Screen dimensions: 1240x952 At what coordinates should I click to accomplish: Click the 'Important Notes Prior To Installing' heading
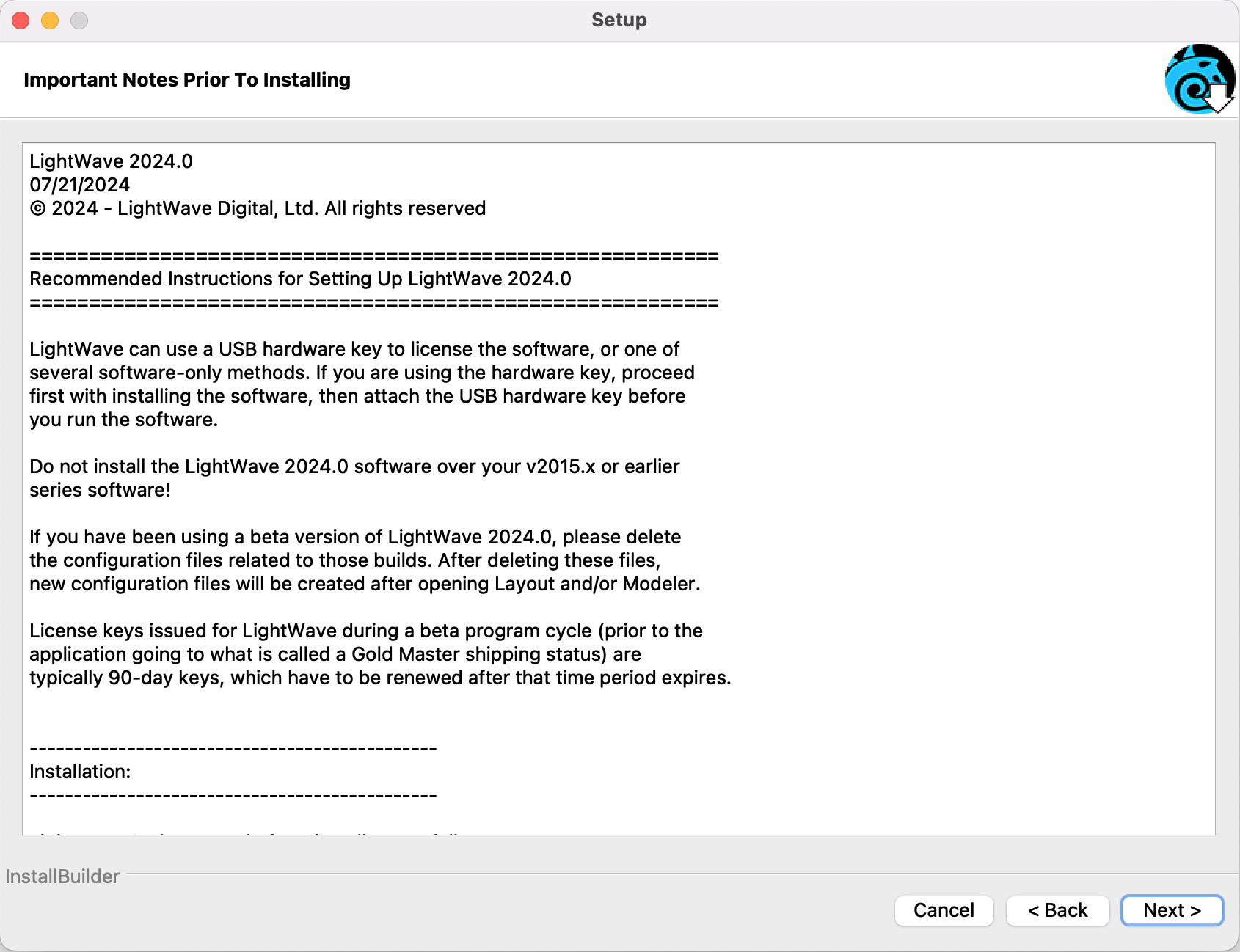pyautogui.click(x=187, y=79)
